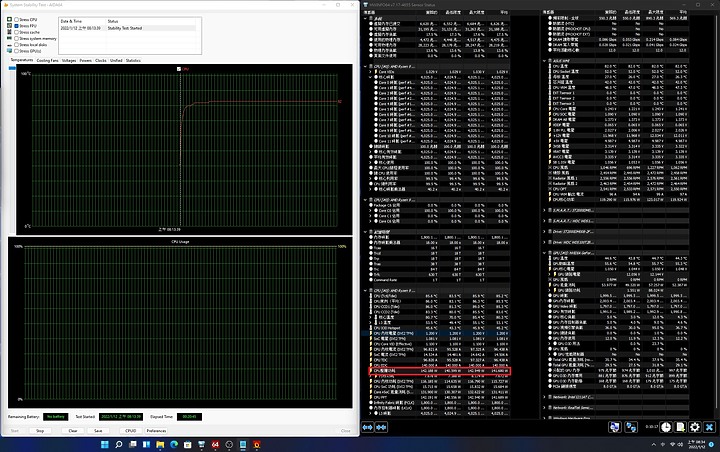Select the CPU PPT sensor row

point(439,397)
